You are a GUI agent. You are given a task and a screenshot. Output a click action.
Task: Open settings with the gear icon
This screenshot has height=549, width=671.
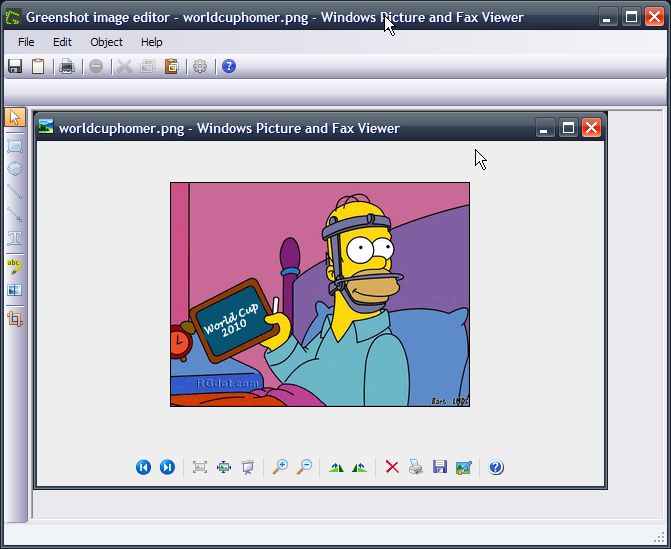coord(200,66)
